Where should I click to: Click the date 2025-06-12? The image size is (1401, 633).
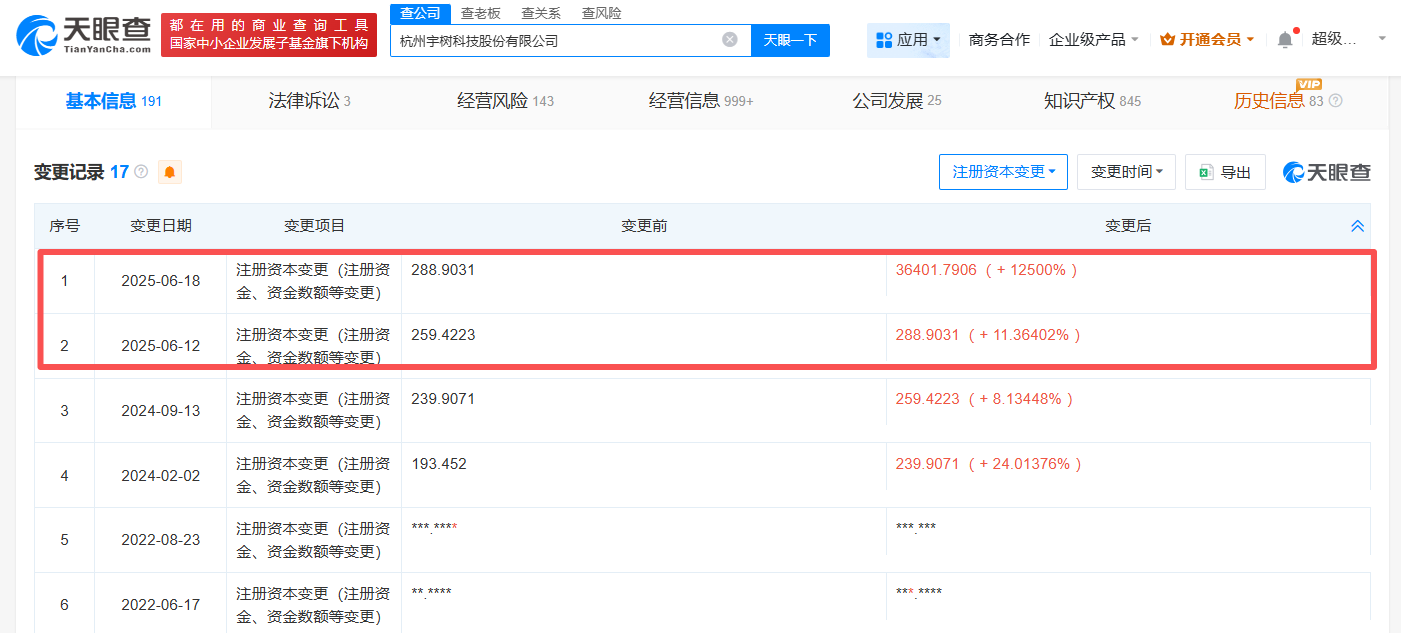coord(161,346)
